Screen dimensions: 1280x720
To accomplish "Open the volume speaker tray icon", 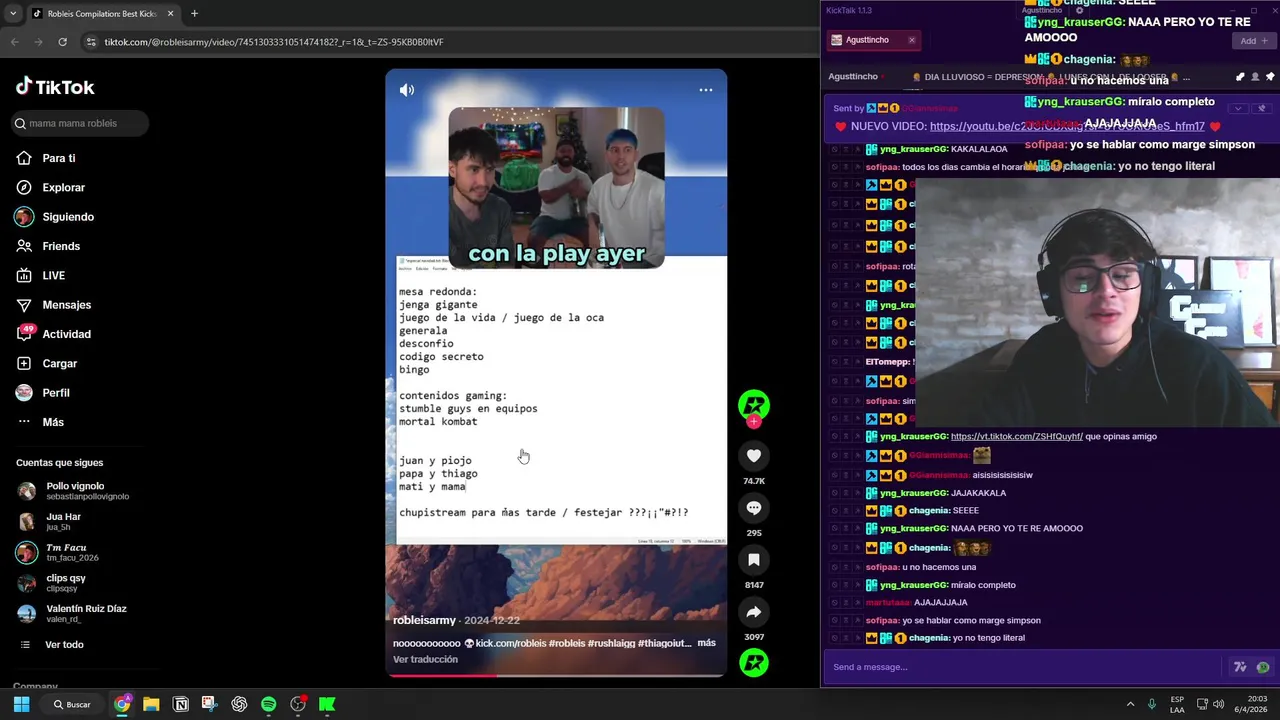I will point(1218,704).
